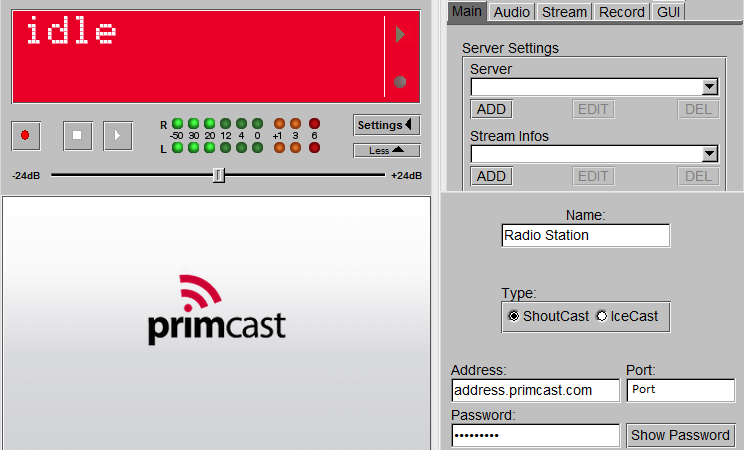
Task: Click the stop button
Action: point(78,136)
